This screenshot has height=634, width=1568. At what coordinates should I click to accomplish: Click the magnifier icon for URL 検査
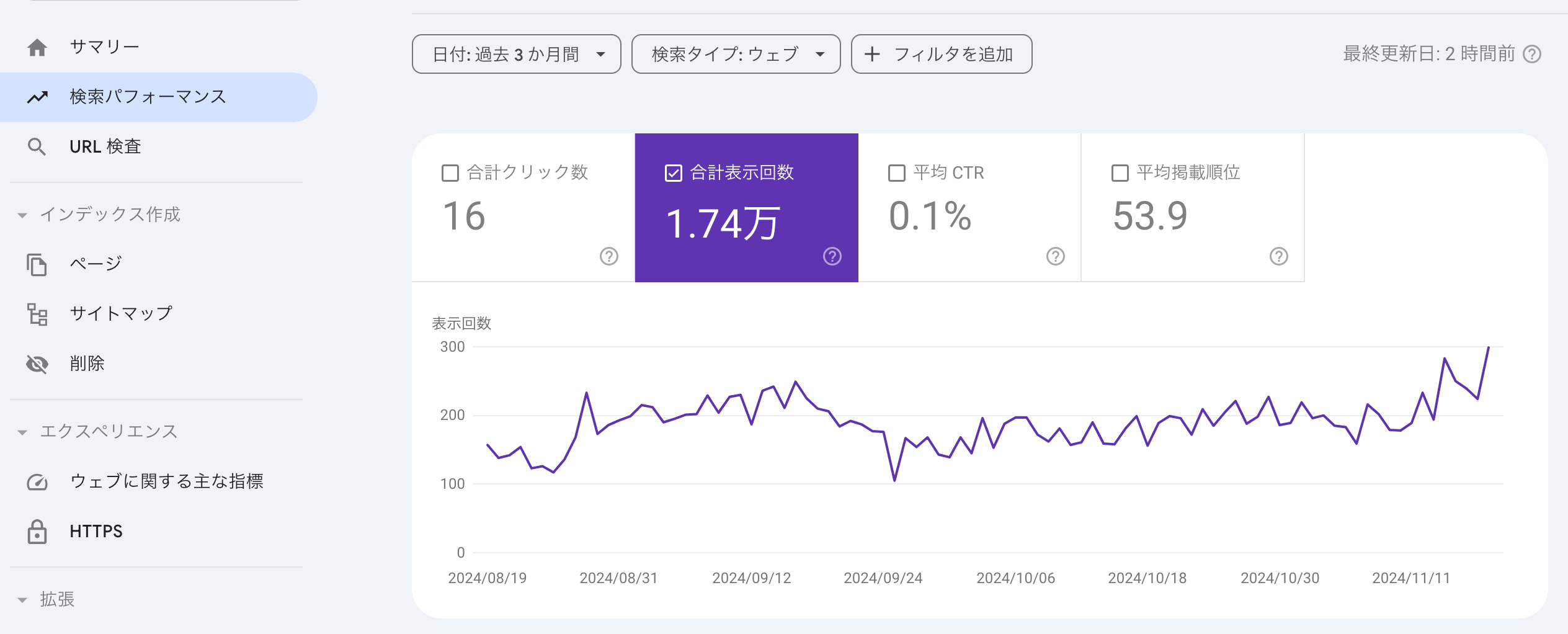[x=37, y=147]
